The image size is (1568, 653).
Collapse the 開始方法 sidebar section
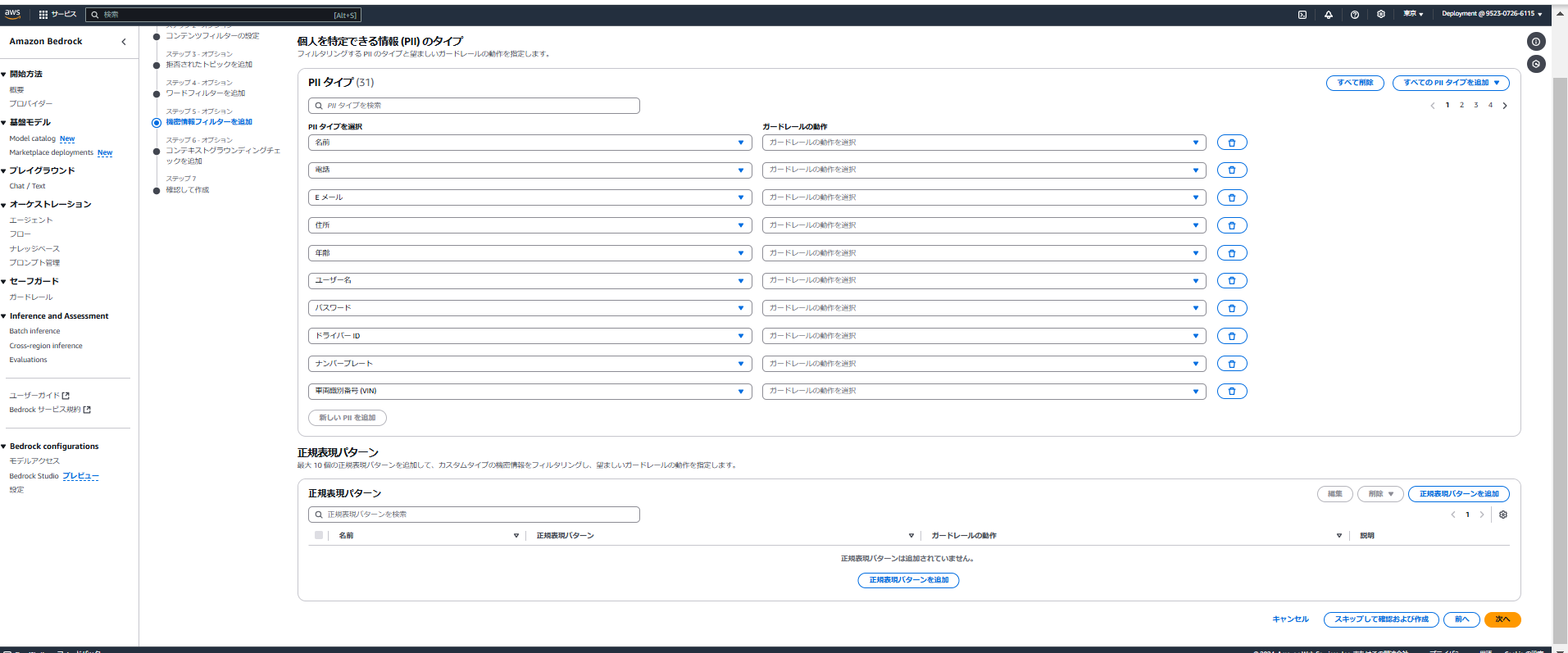pos(4,75)
